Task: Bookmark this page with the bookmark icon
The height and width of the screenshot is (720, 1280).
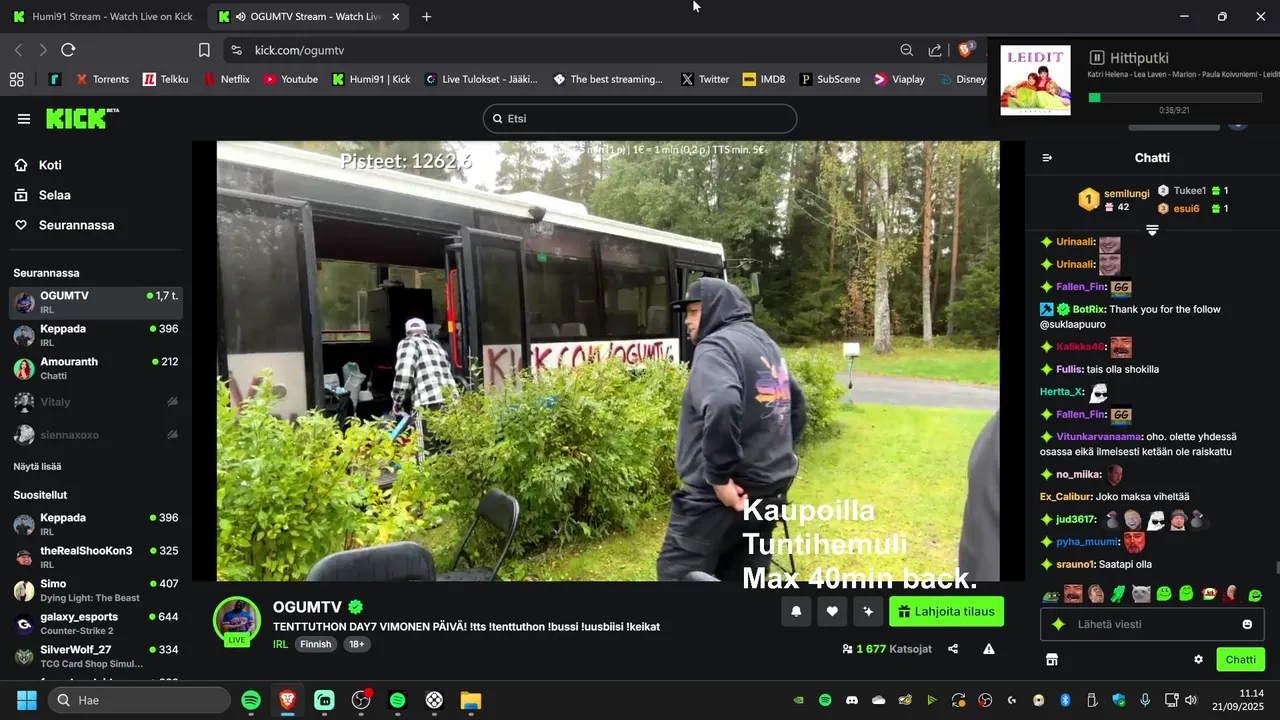Action: point(204,50)
